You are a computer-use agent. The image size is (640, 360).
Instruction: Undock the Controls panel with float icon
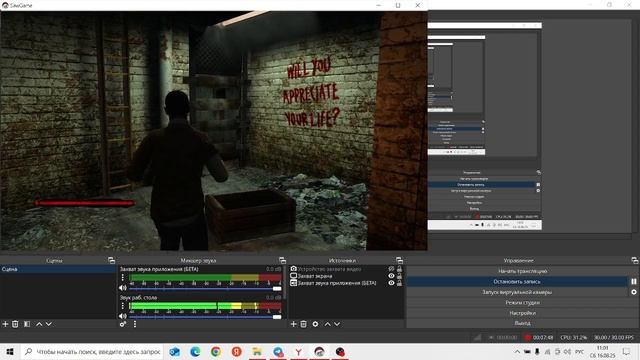coord(634,260)
